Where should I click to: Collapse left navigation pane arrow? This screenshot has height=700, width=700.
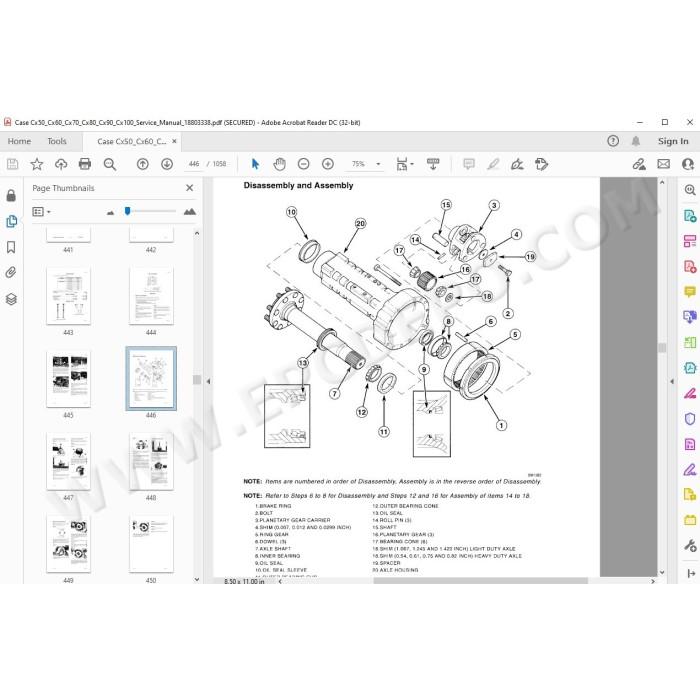click(208, 381)
